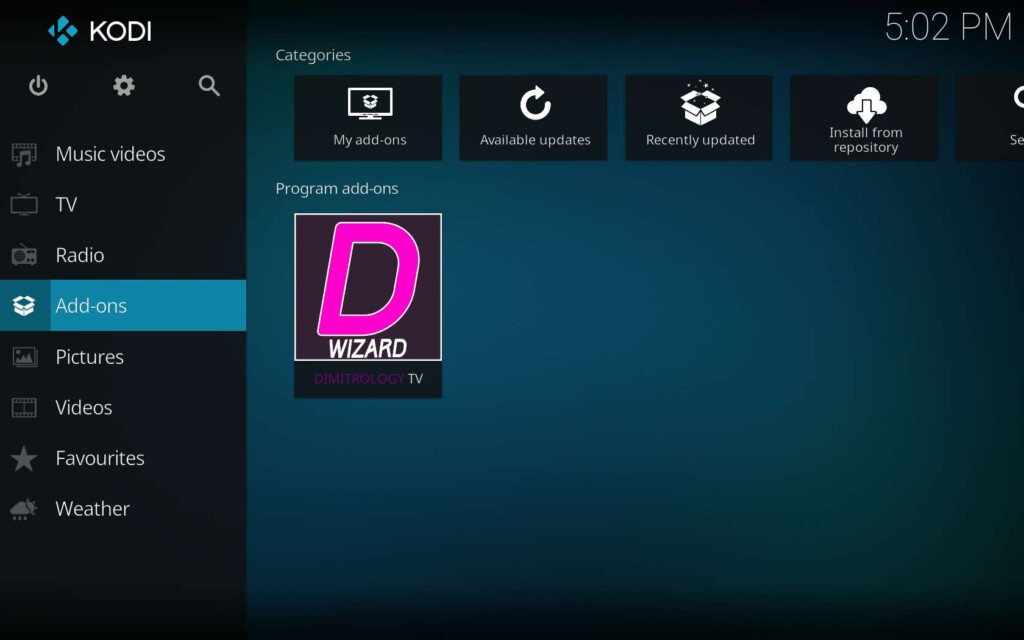Choose Install from repository
This screenshot has width=1024, height=640.
pos(864,118)
